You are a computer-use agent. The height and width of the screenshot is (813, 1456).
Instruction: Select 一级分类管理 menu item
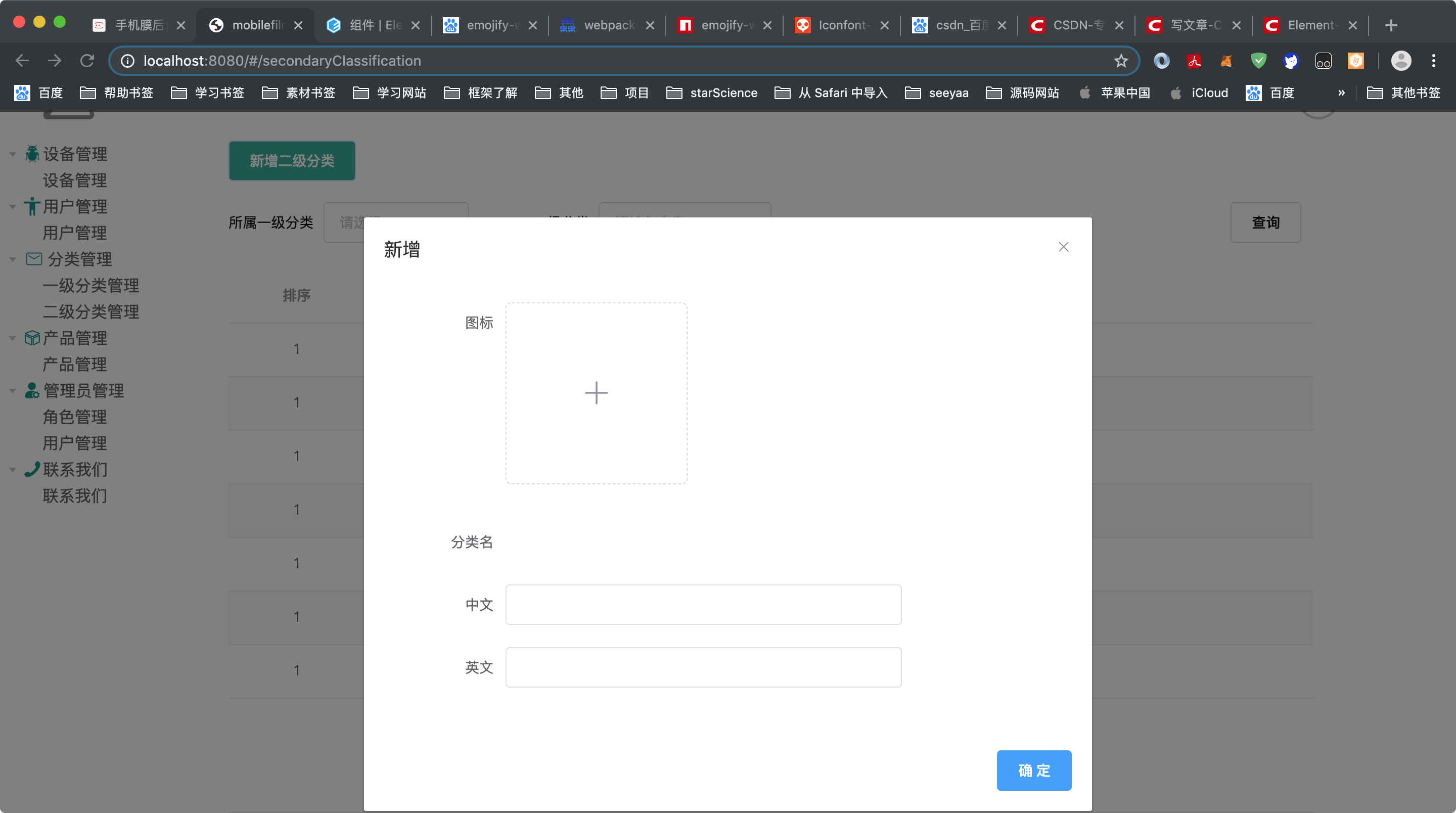click(x=91, y=285)
